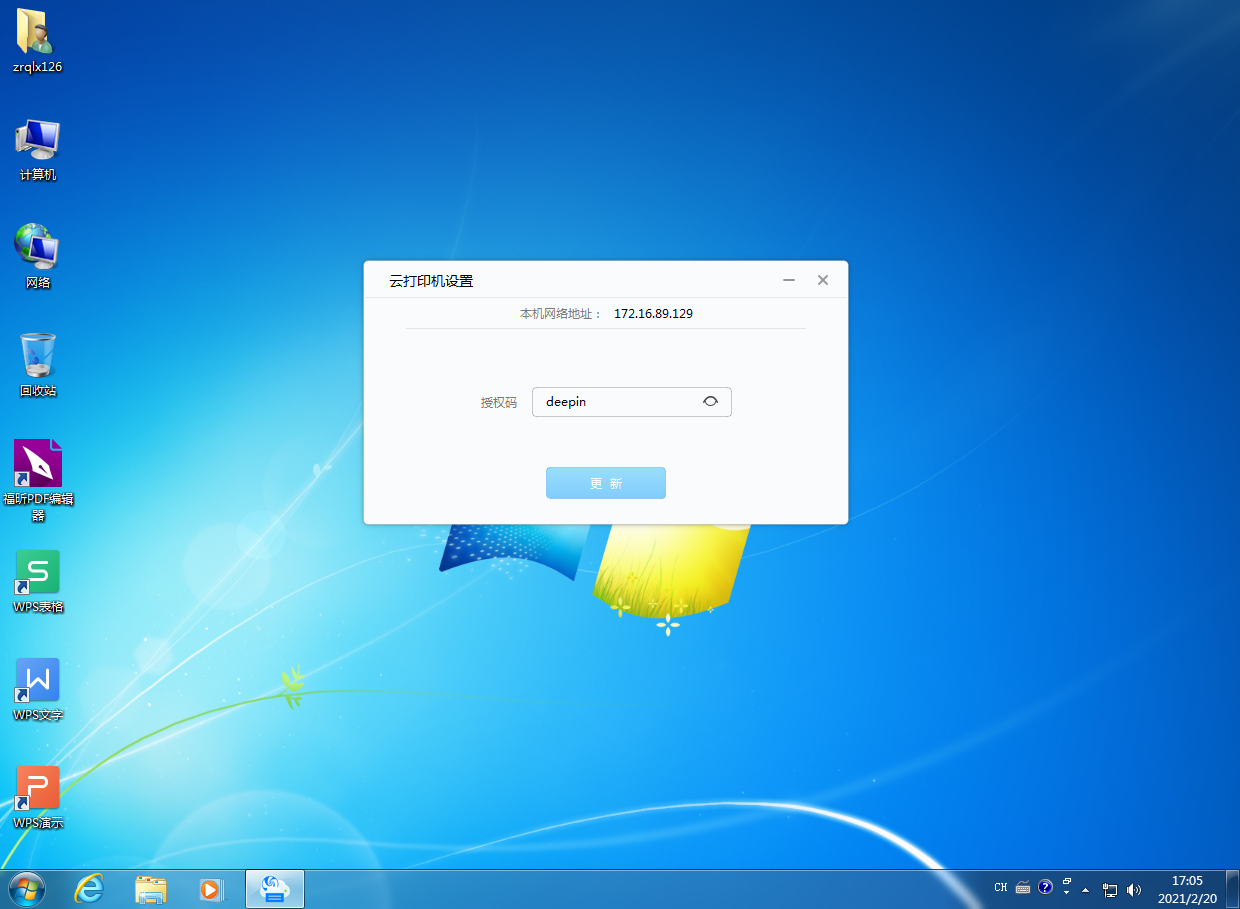The height and width of the screenshot is (909, 1240).
Task: Open Windows Media Player from taskbar
Action: [211, 888]
